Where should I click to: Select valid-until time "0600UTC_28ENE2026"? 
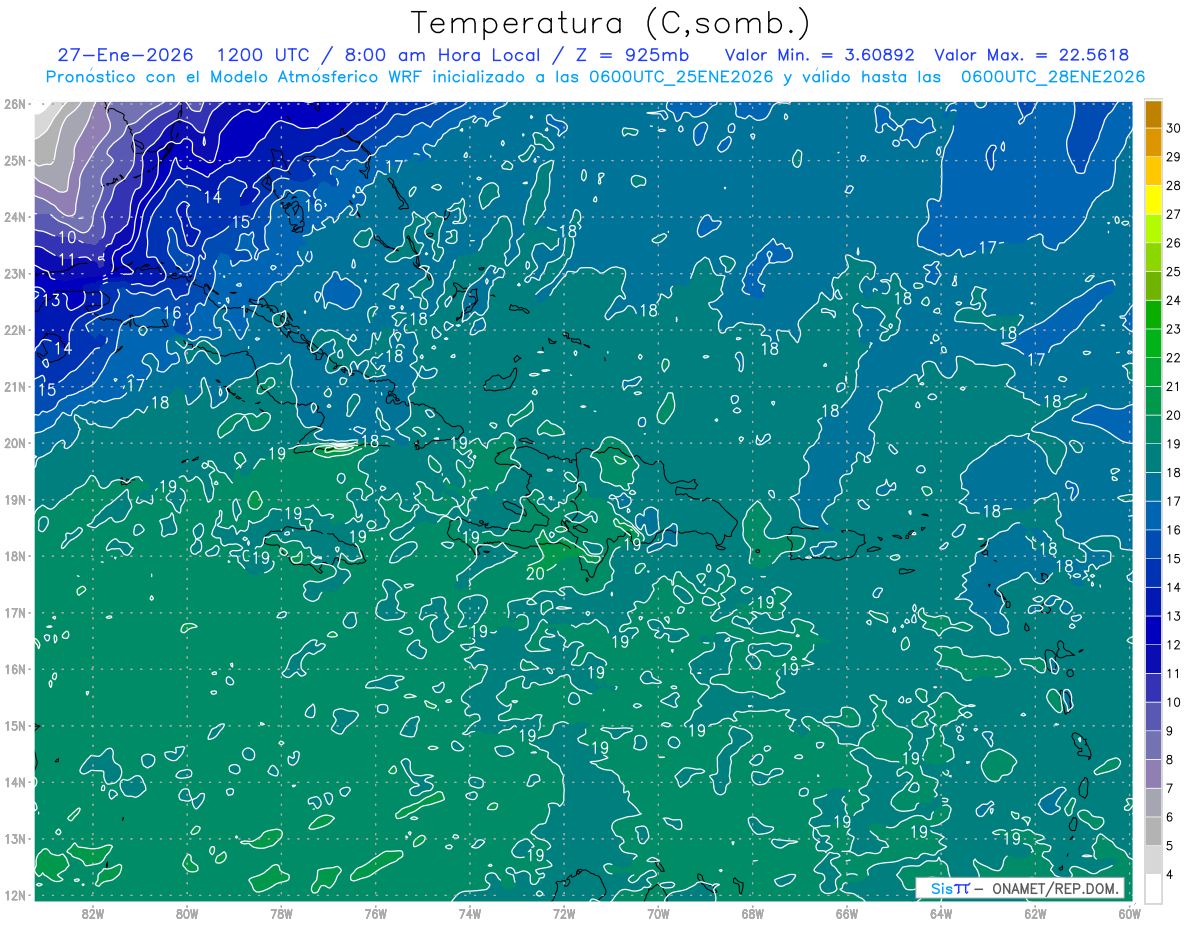click(x=1052, y=77)
